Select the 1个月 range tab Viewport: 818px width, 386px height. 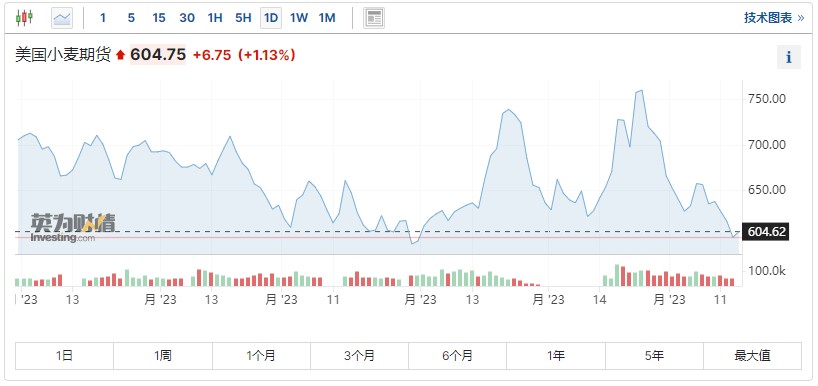click(261, 356)
